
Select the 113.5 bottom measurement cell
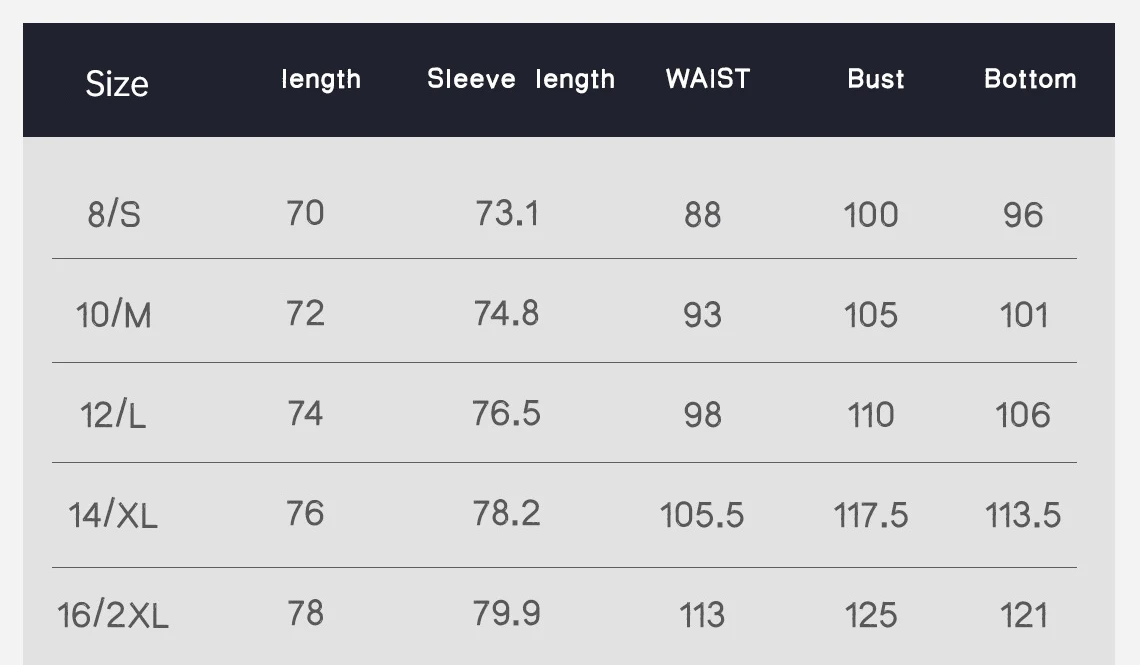point(1023,515)
